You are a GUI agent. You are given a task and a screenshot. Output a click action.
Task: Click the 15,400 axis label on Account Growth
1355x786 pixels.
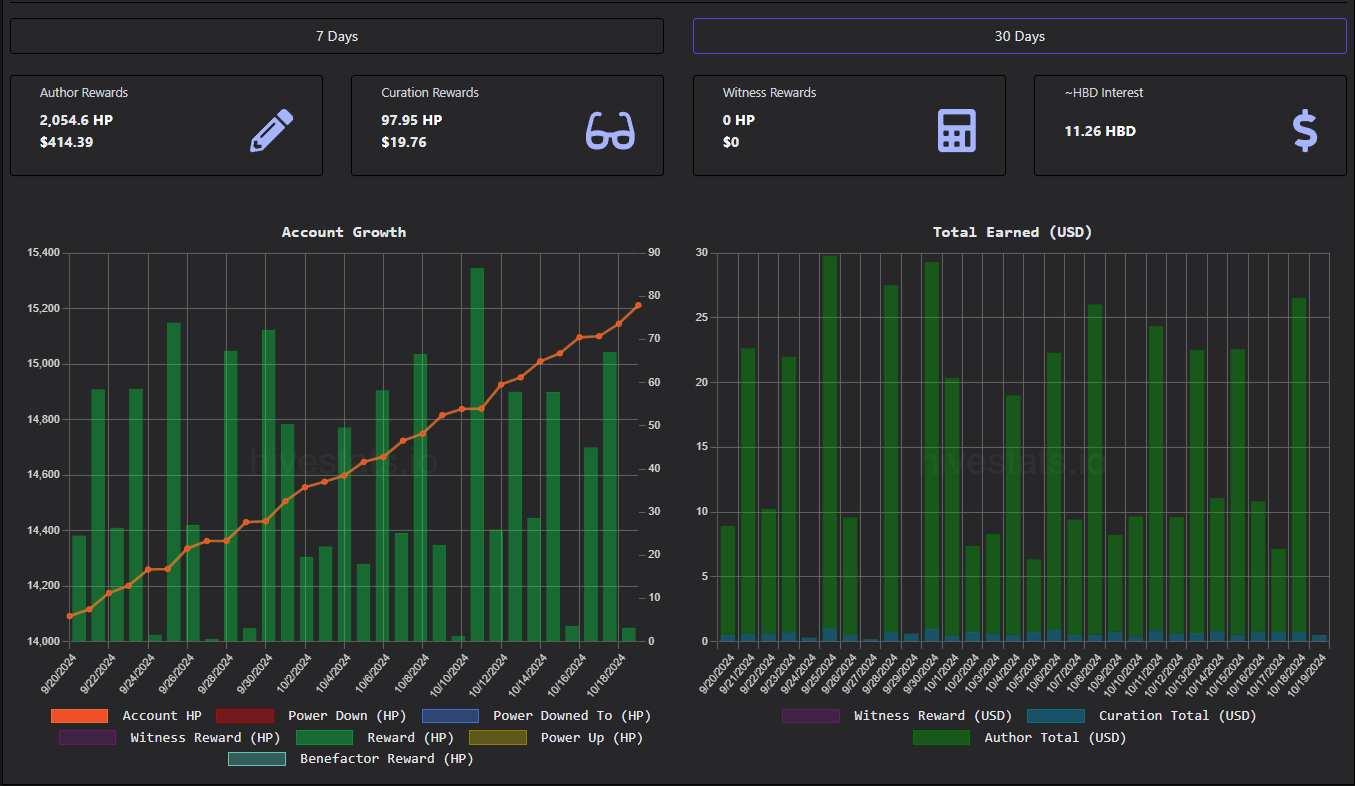tap(43, 253)
